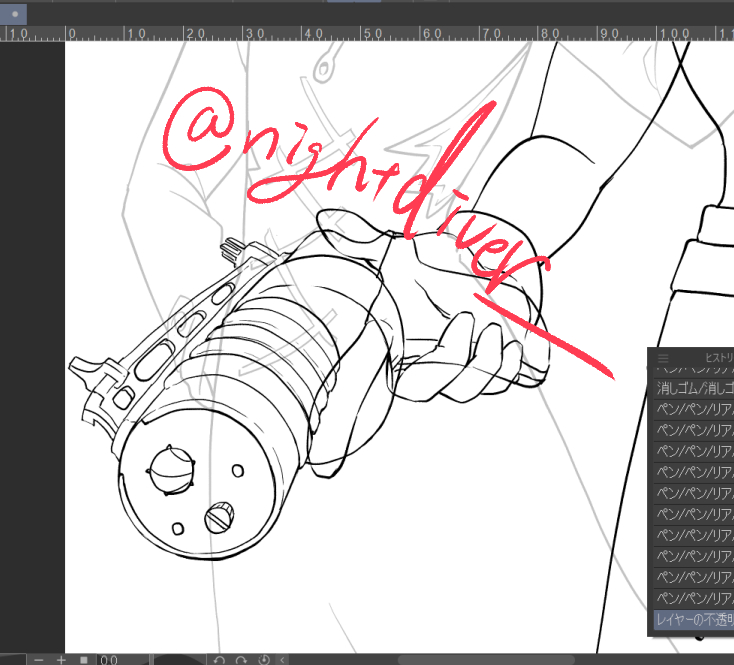The width and height of the screenshot is (734, 665).
Task: Click the horizontal scrollbar below the canvas
Action: point(487,659)
